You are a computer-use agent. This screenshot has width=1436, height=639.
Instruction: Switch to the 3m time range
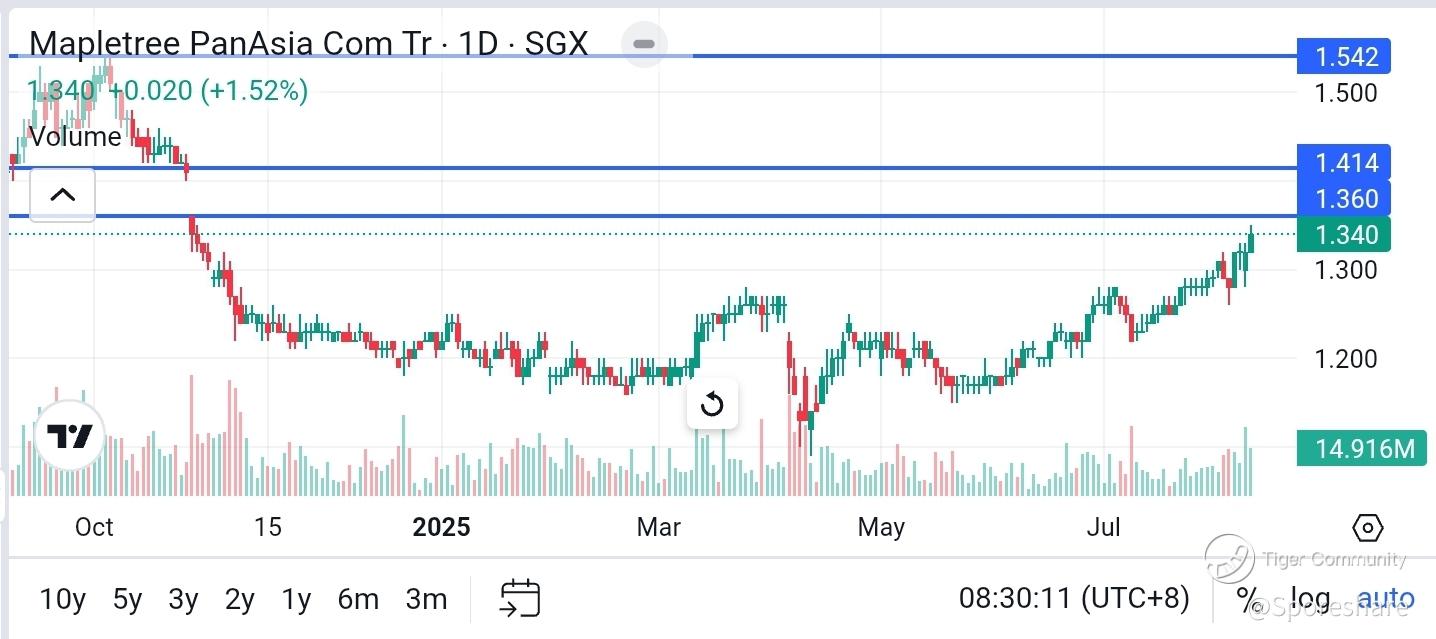(426, 599)
